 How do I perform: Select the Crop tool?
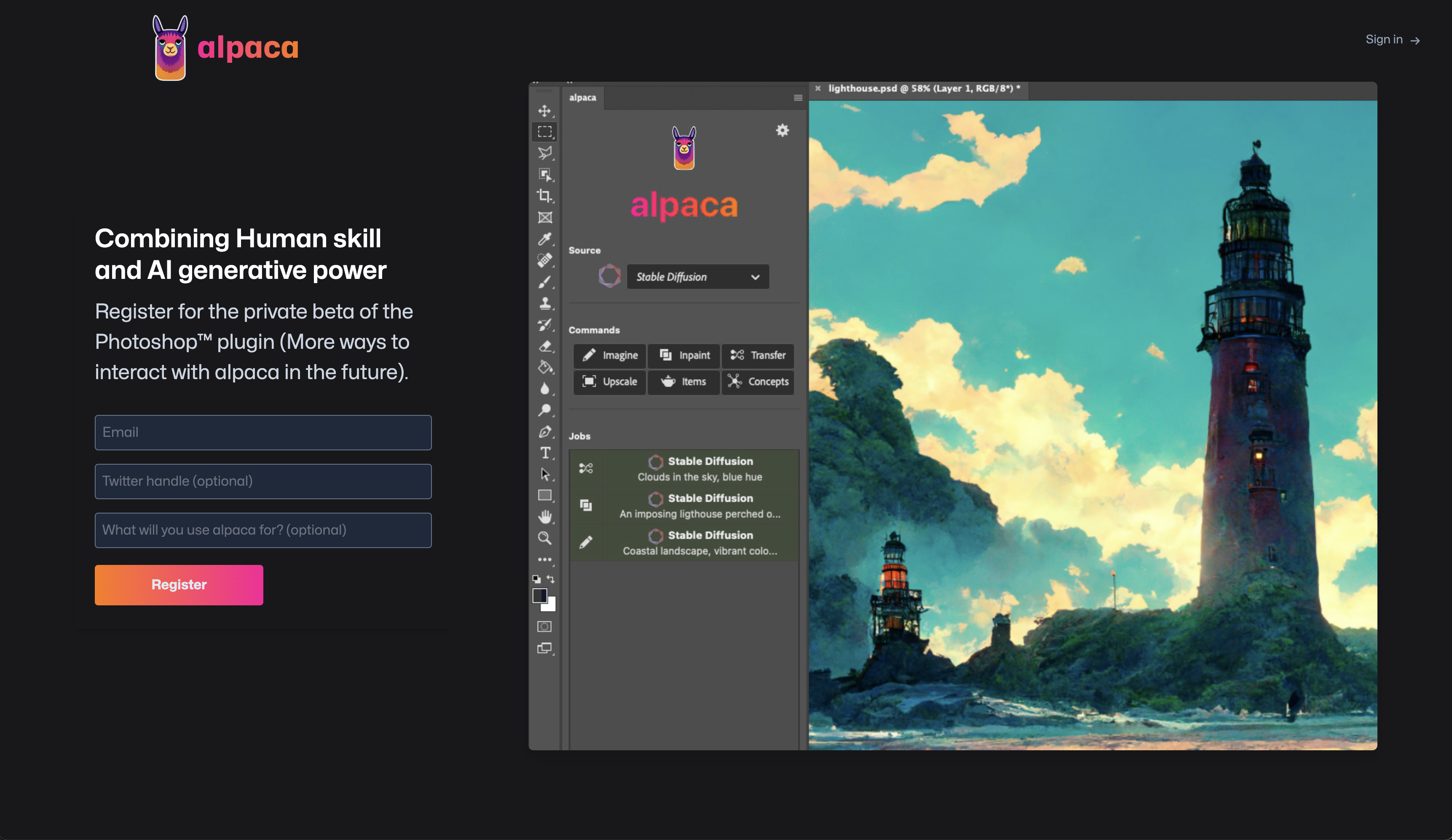[544, 196]
